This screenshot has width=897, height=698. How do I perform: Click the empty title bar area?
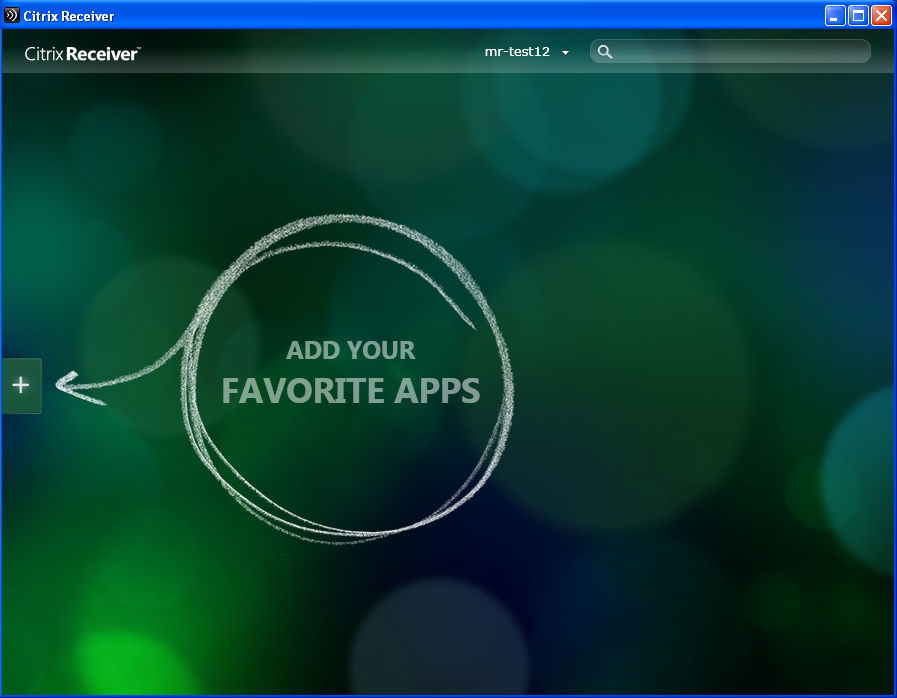pos(450,16)
